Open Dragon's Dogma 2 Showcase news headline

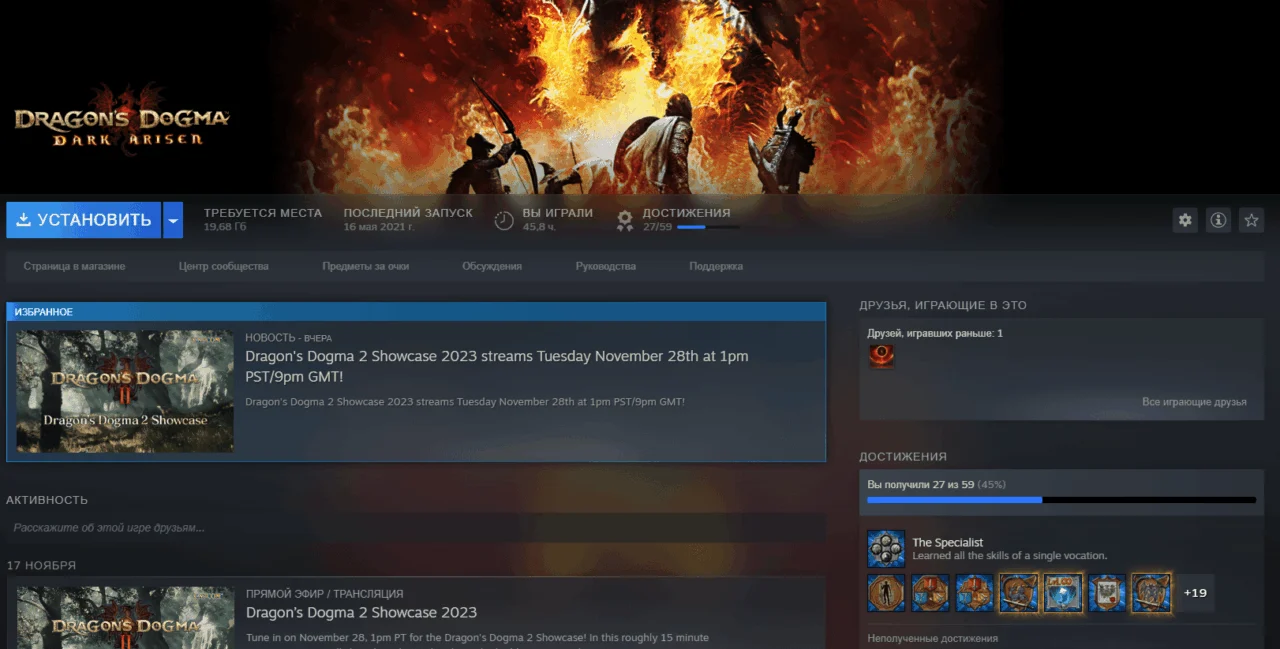[497, 366]
